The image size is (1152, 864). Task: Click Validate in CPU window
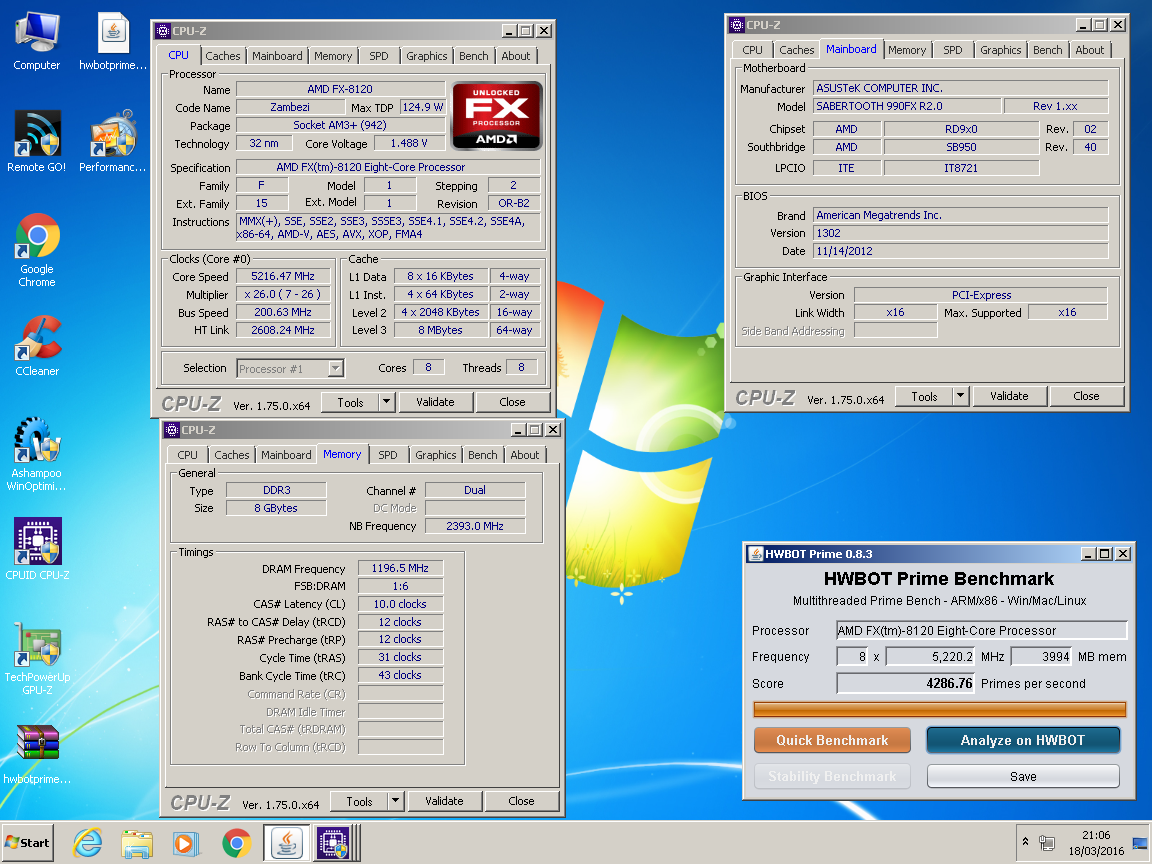(x=435, y=403)
